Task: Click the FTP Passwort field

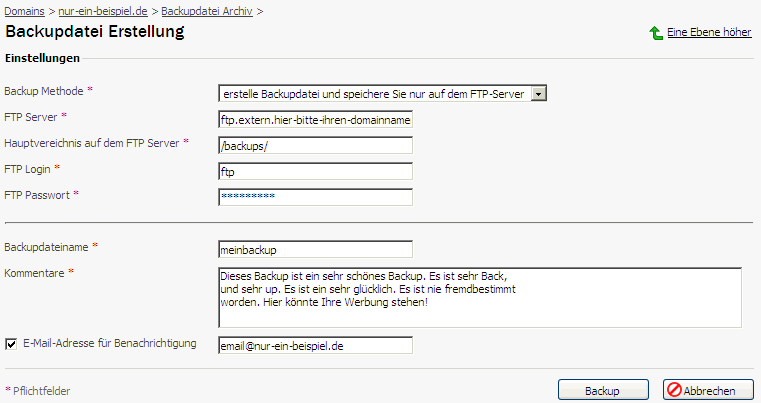Action: [x=315, y=197]
